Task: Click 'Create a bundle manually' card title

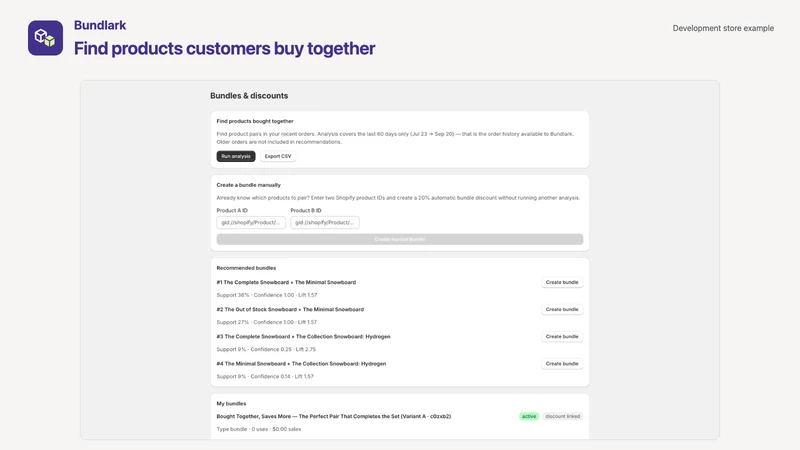Action: point(248,185)
